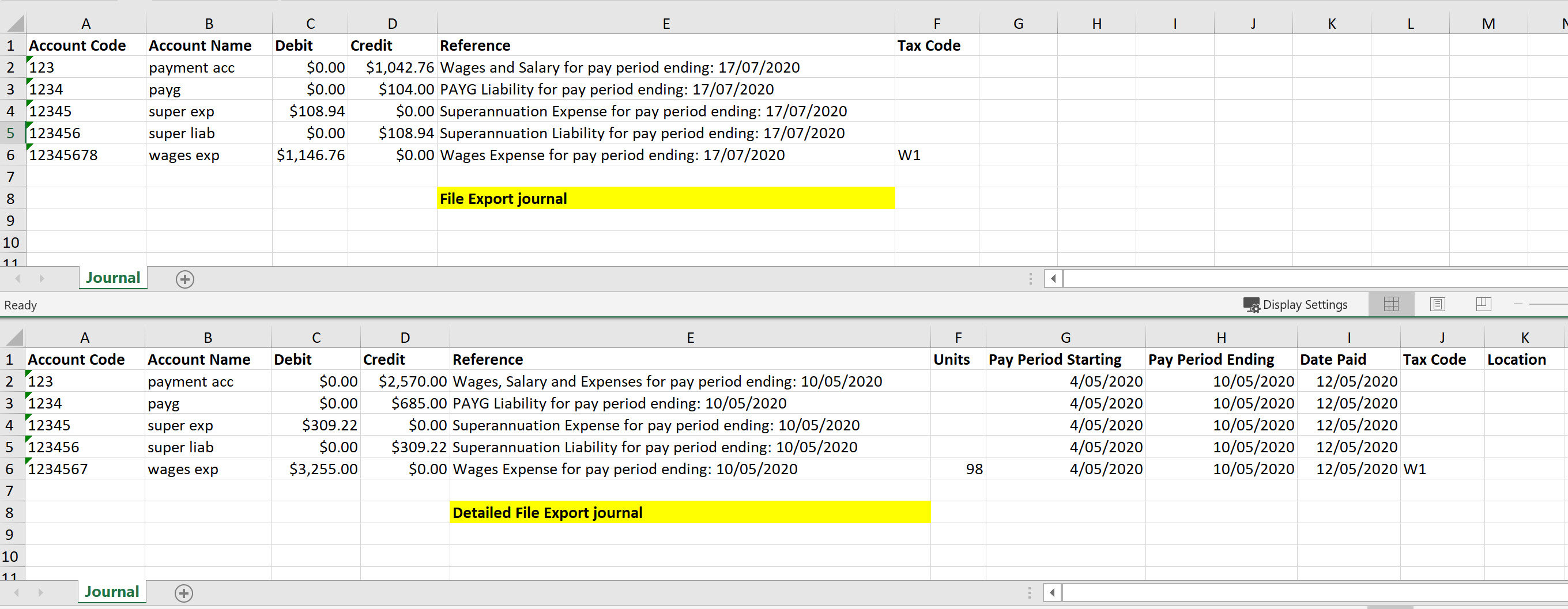
Task: Click tab-split handle dots in top workbook
Action: 1030,279
